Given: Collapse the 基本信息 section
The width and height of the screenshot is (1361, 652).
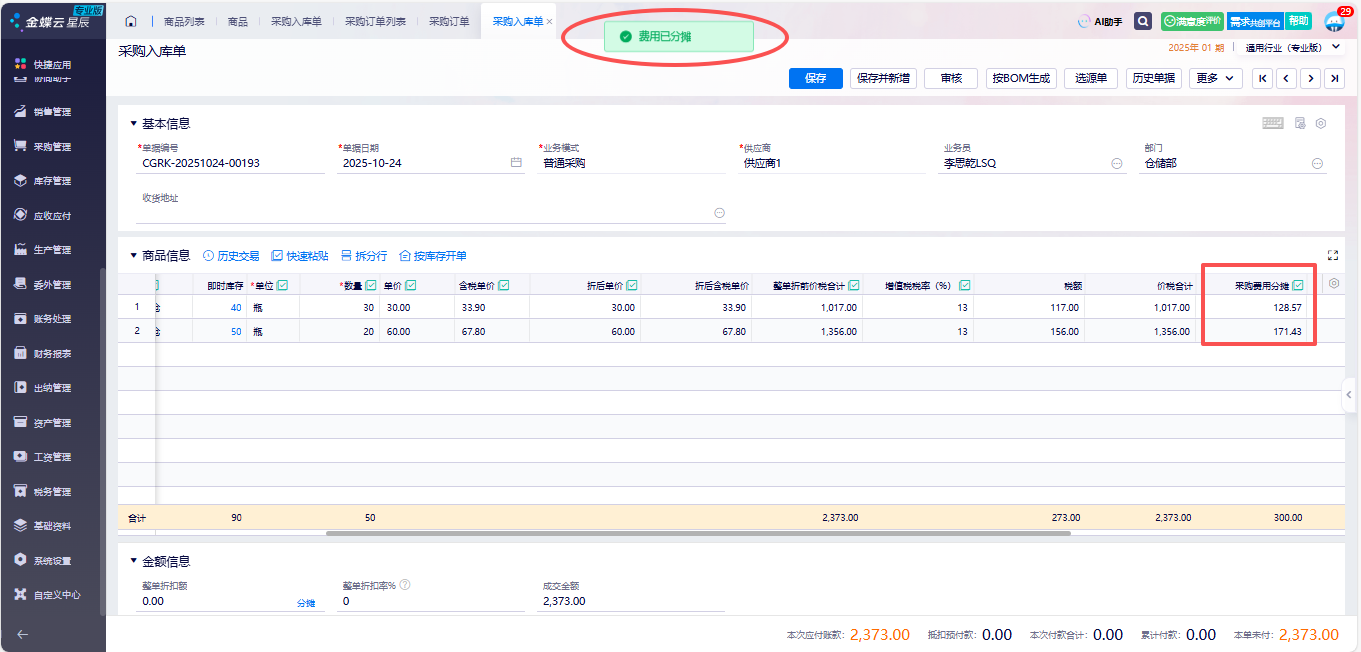Looking at the screenshot, I should (x=134, y=124).
